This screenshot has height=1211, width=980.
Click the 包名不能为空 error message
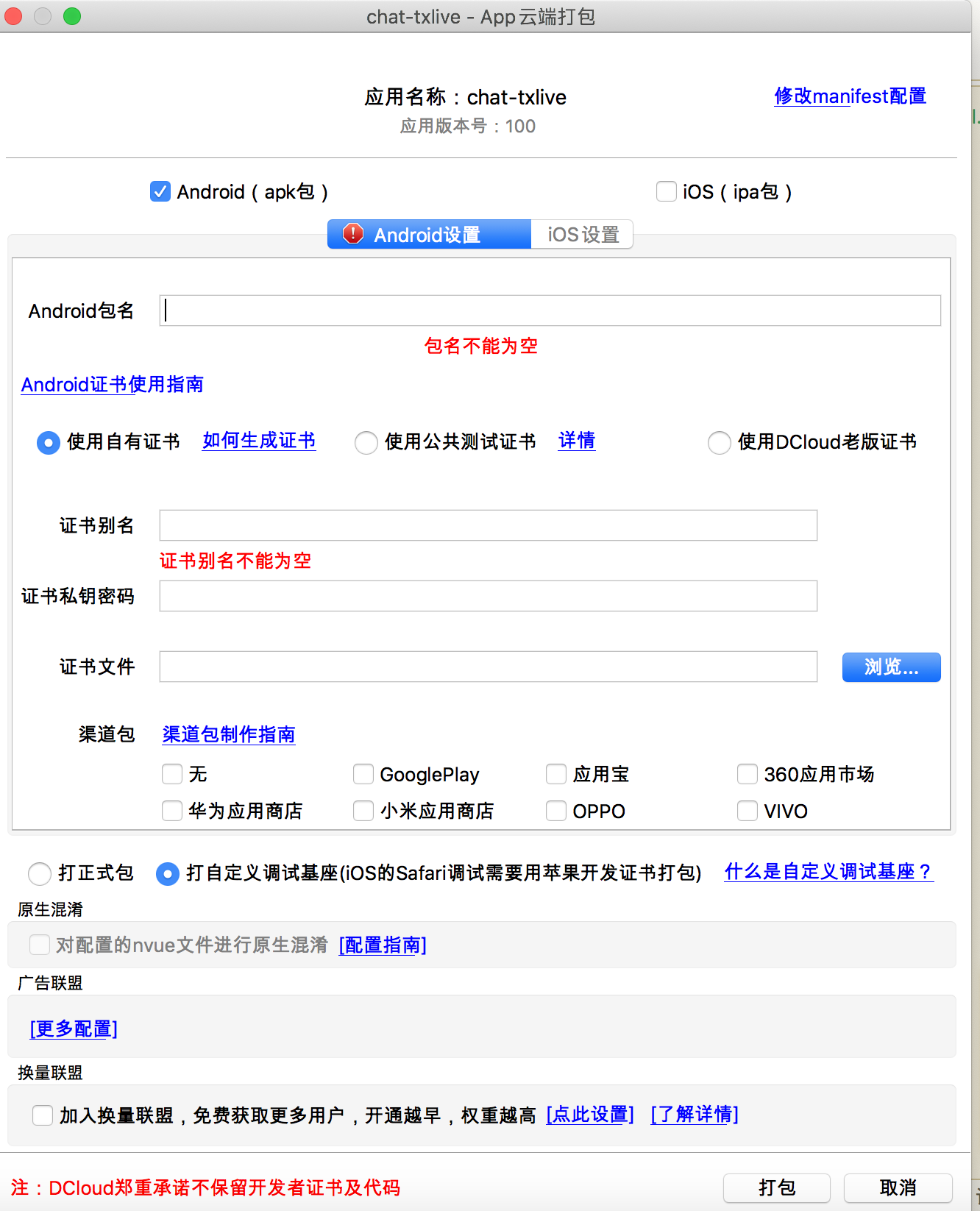[481, 346]
